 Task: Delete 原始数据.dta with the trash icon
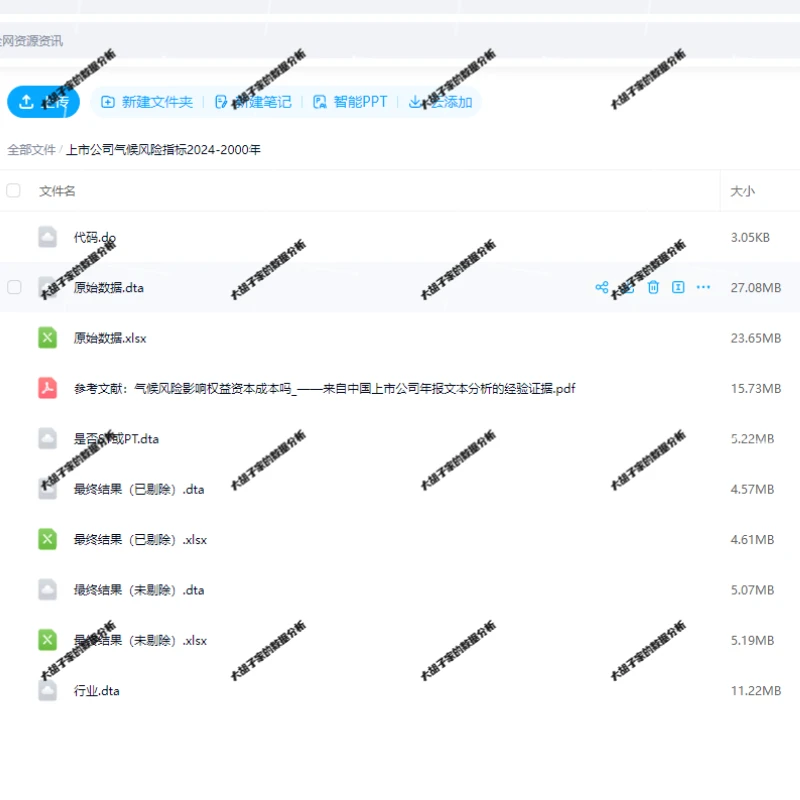coord(653,287)
